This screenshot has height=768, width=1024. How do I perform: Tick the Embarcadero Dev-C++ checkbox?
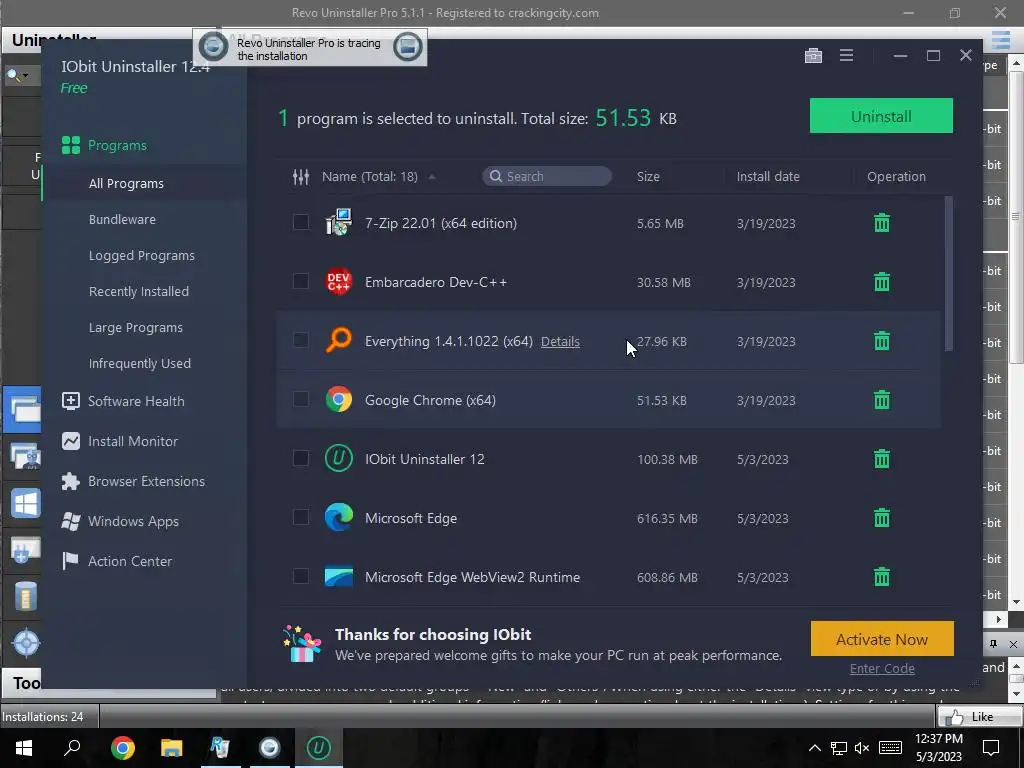point(300,281)
